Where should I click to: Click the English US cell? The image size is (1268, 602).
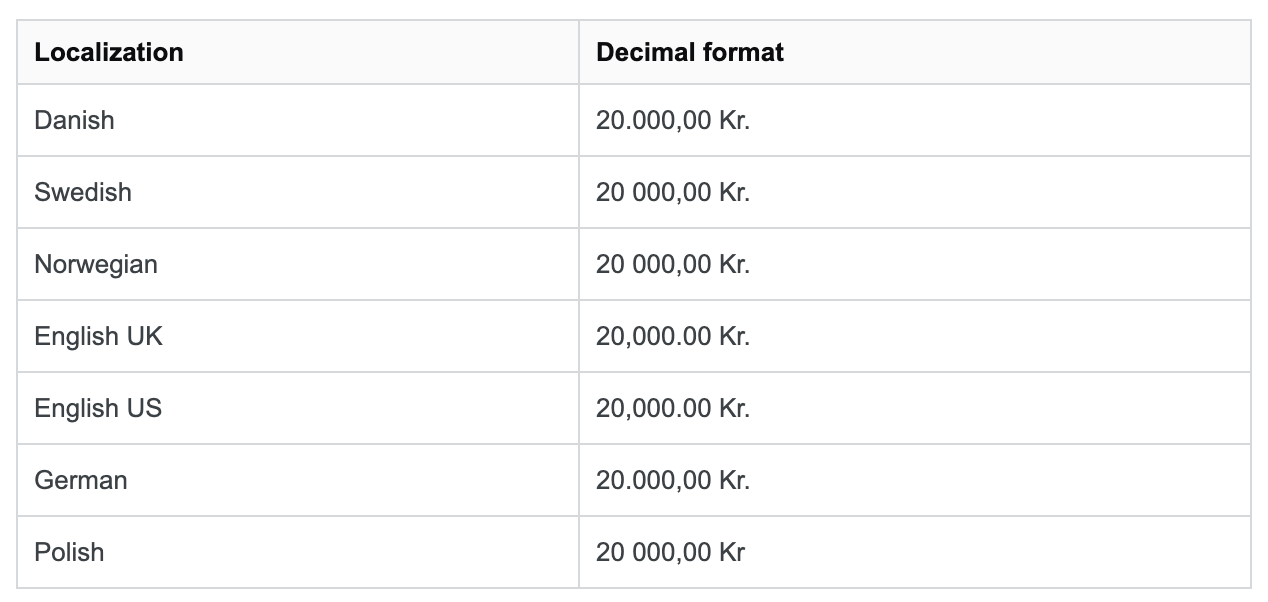98,408
